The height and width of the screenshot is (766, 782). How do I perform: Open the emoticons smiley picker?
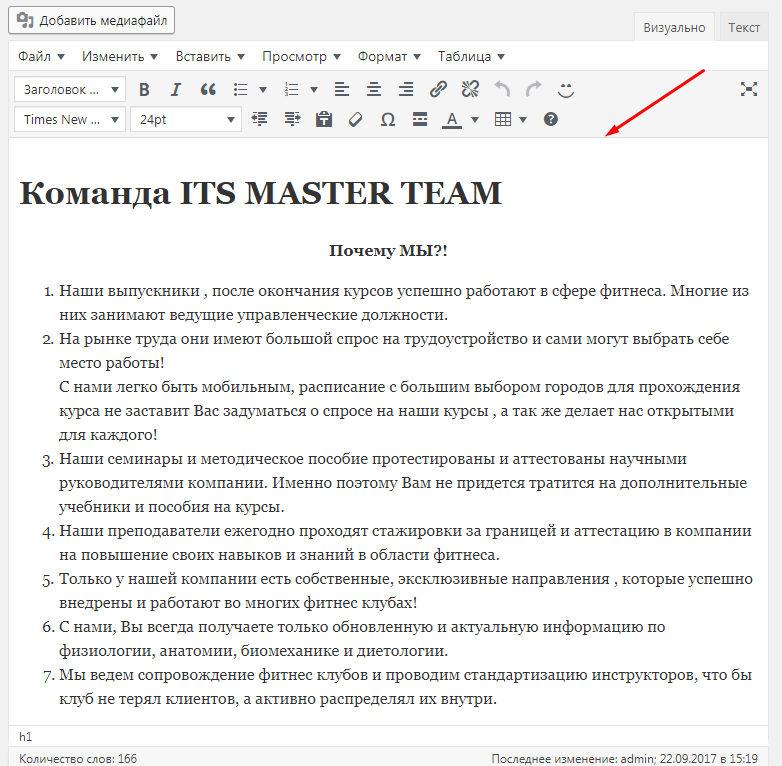pyautogui.click(x=566, y=90)
